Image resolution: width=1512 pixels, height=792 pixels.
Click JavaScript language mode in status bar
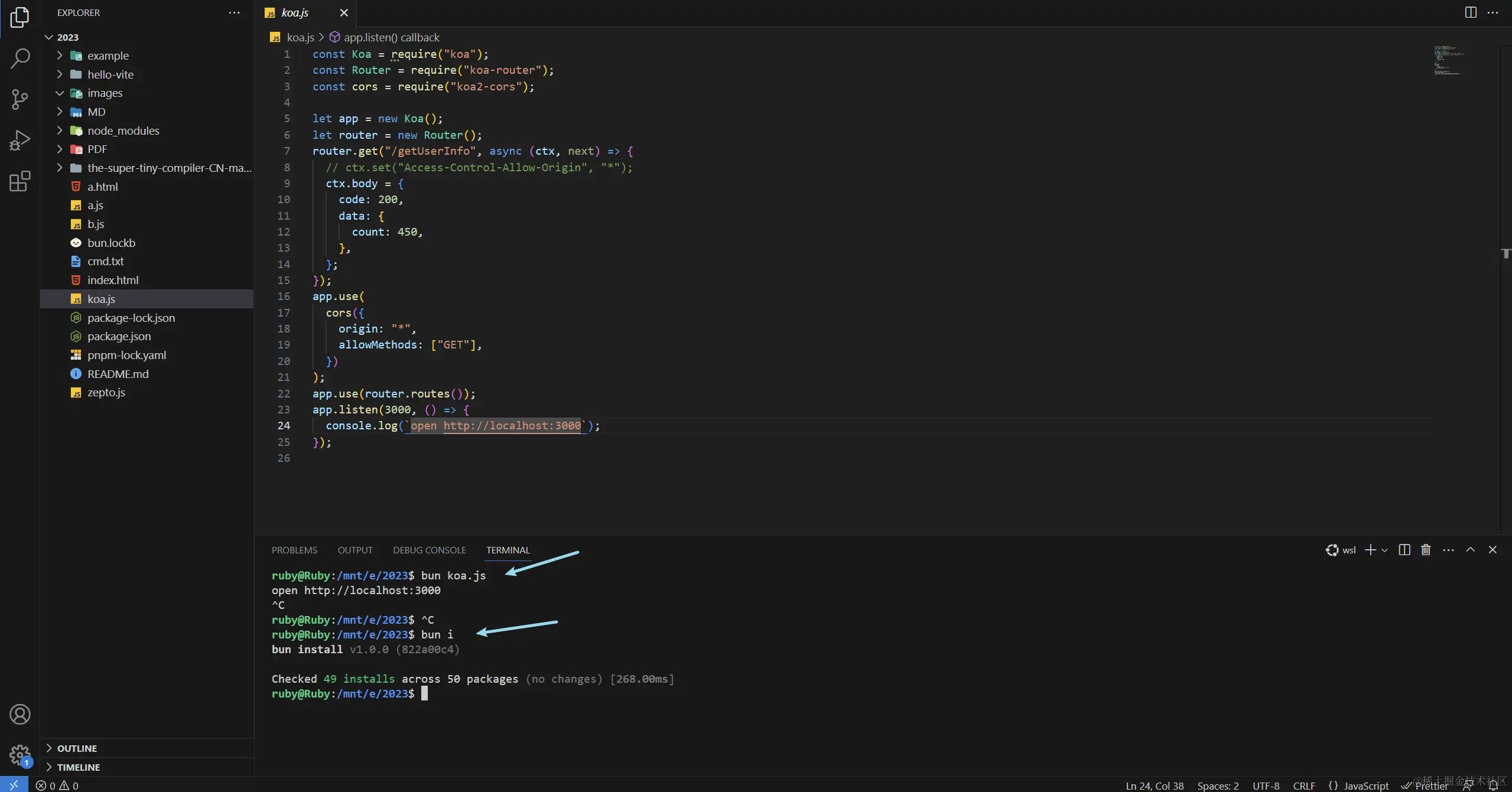[x=1365, y=786]
